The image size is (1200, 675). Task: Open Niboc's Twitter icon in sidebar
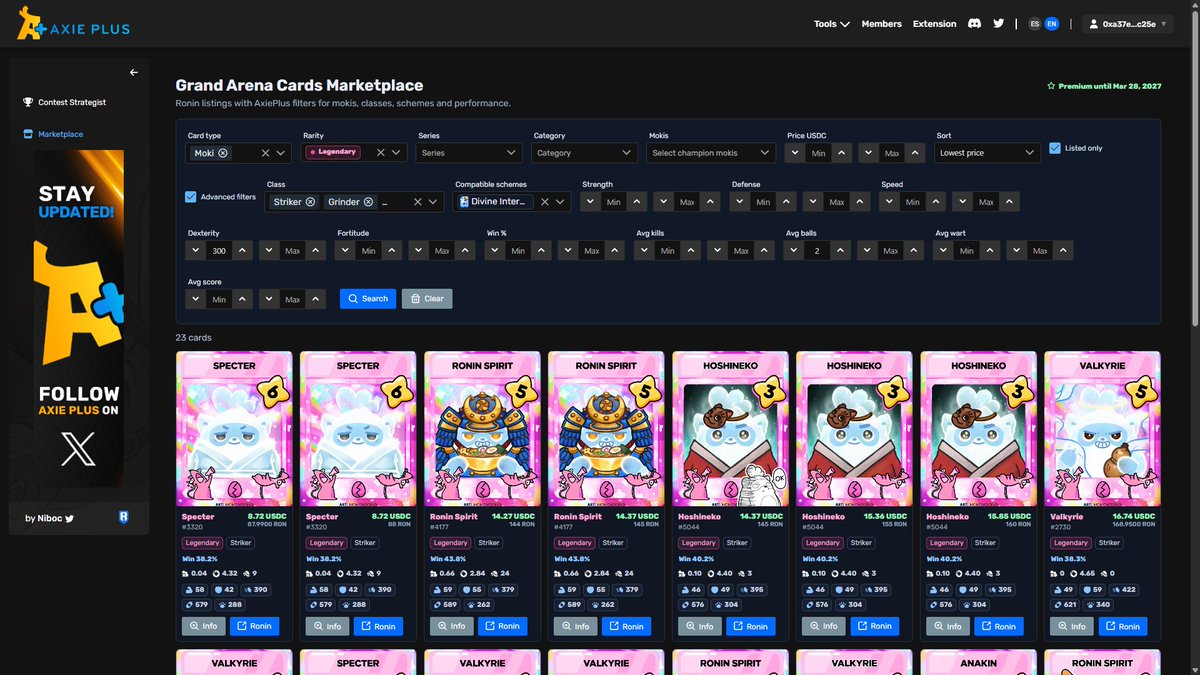[x=69, y=518]
